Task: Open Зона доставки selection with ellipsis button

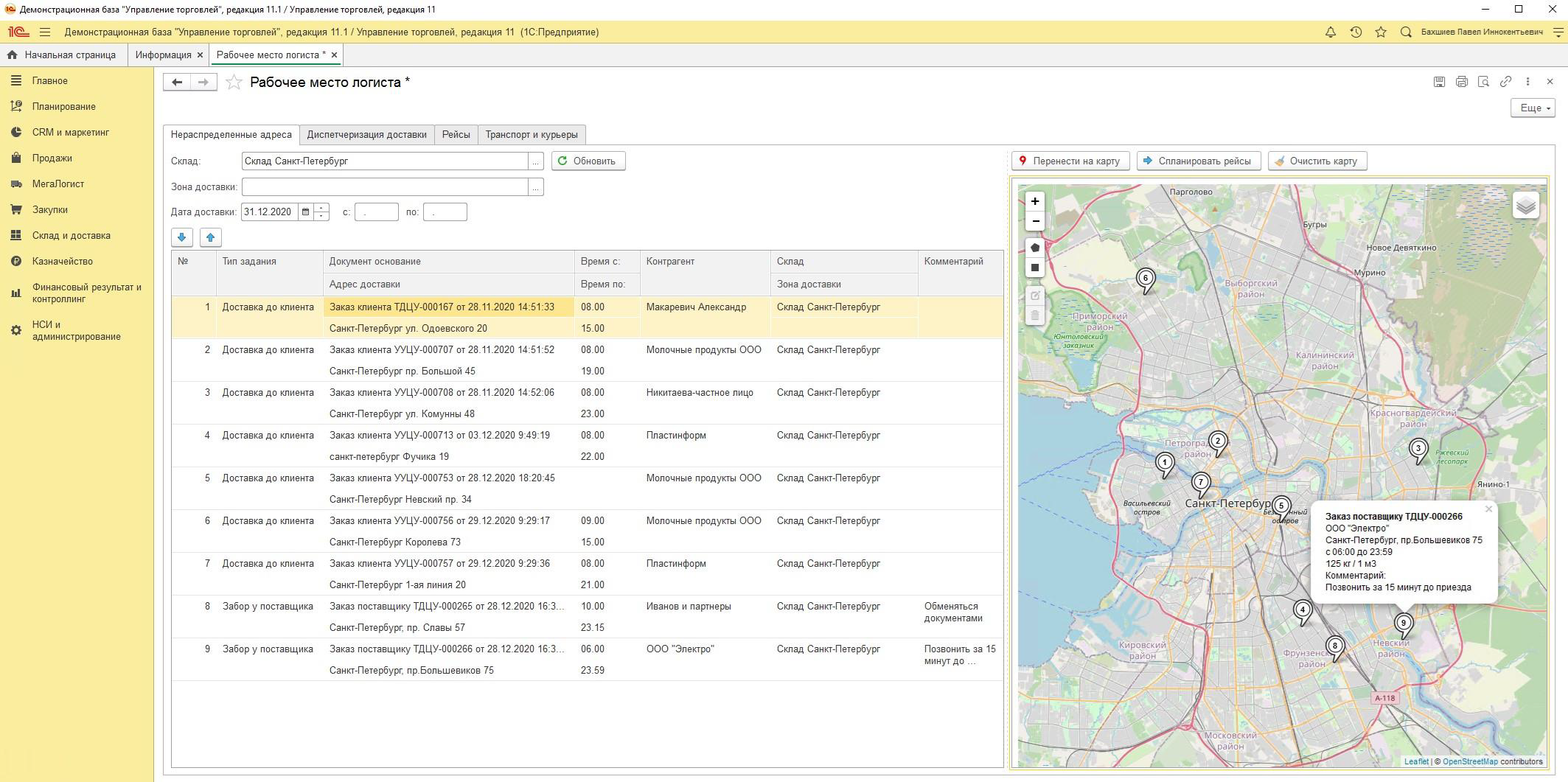Action: (x=536, y=187)
